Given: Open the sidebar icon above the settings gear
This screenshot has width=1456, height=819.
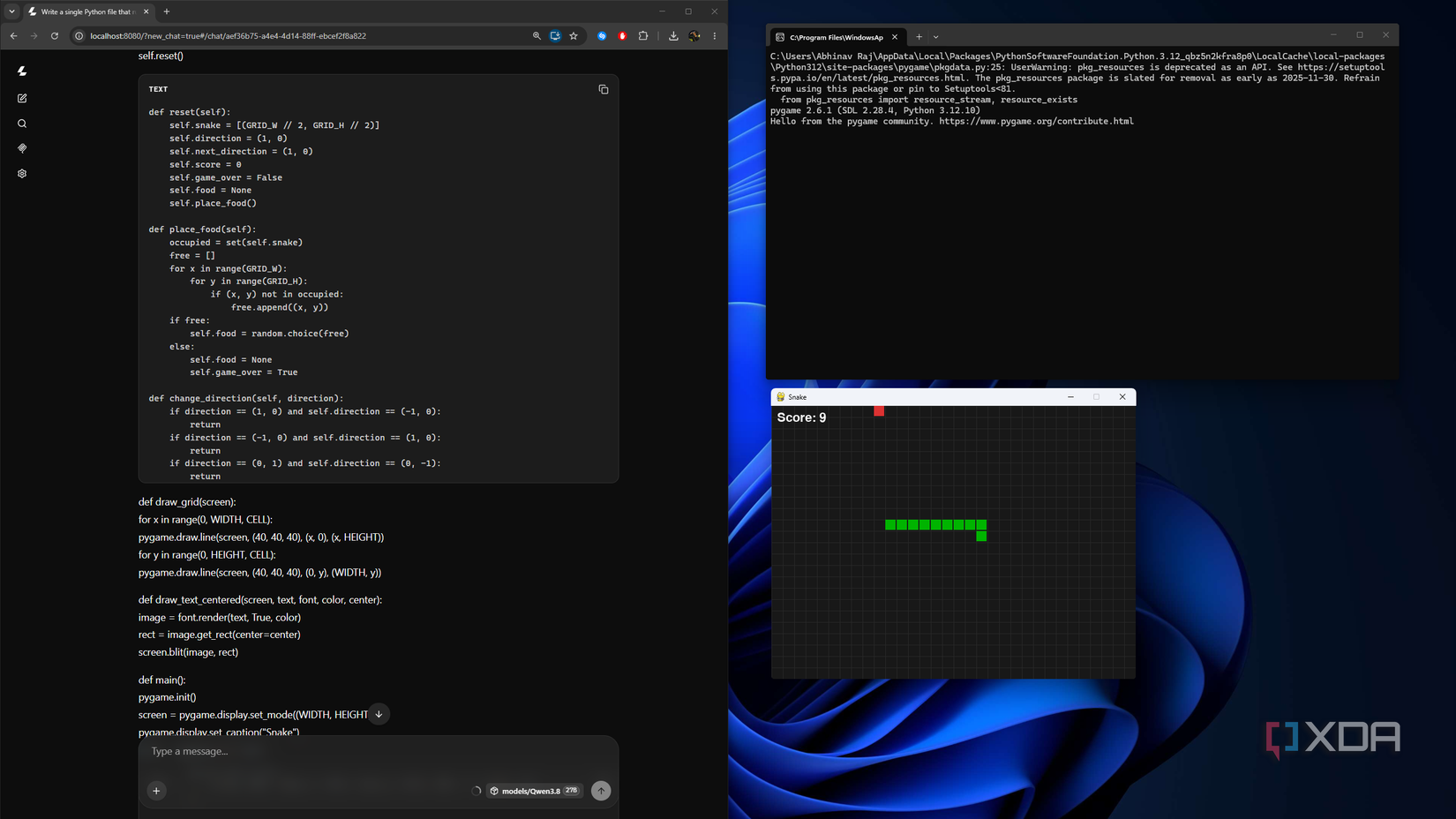Looking at the screenshot, I should (22, 148).
